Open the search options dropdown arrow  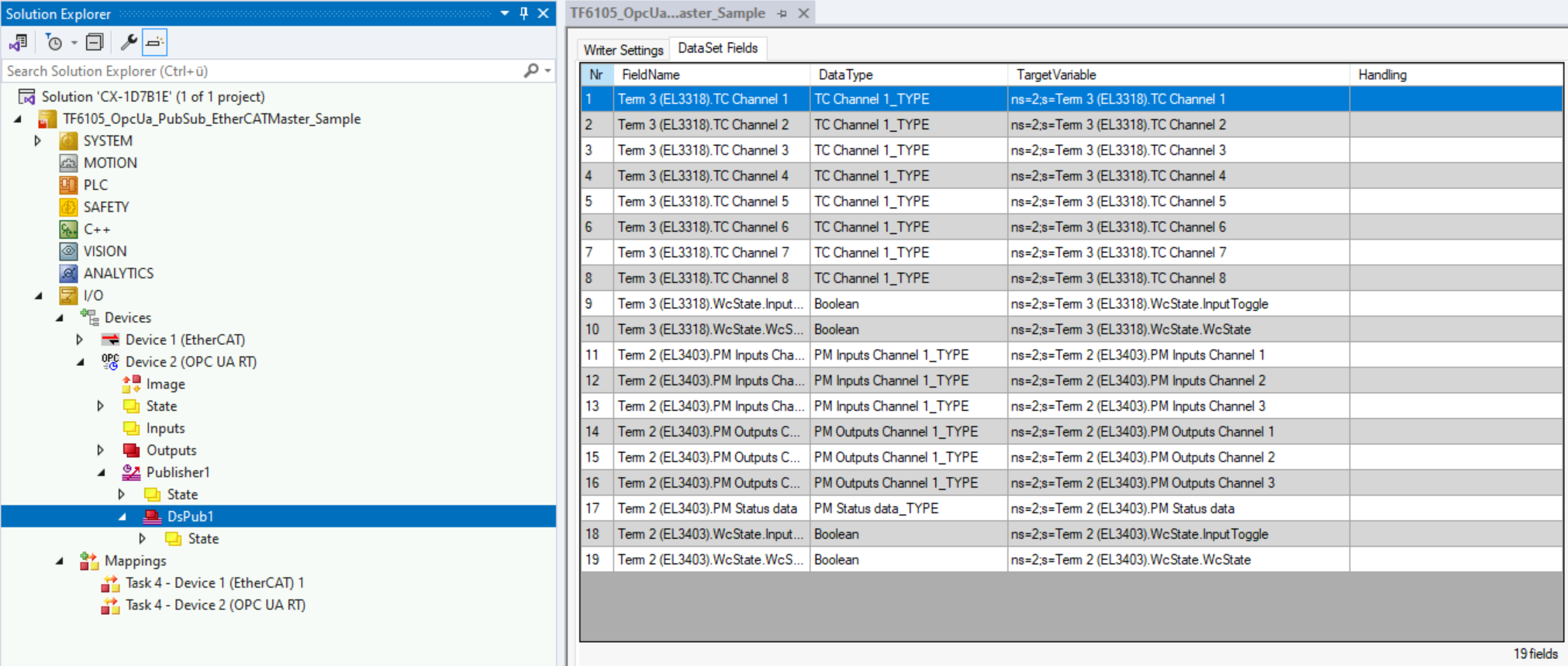[547, 71]
